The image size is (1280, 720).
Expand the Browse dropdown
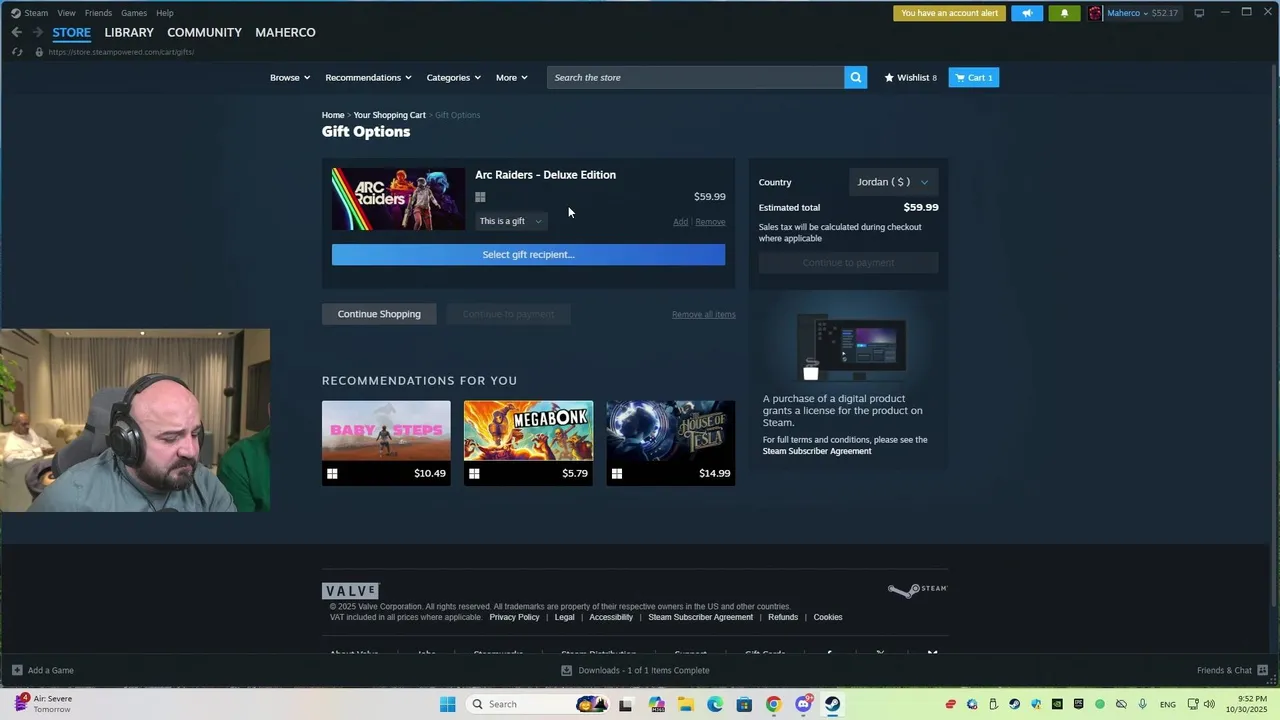pos(290,77)
